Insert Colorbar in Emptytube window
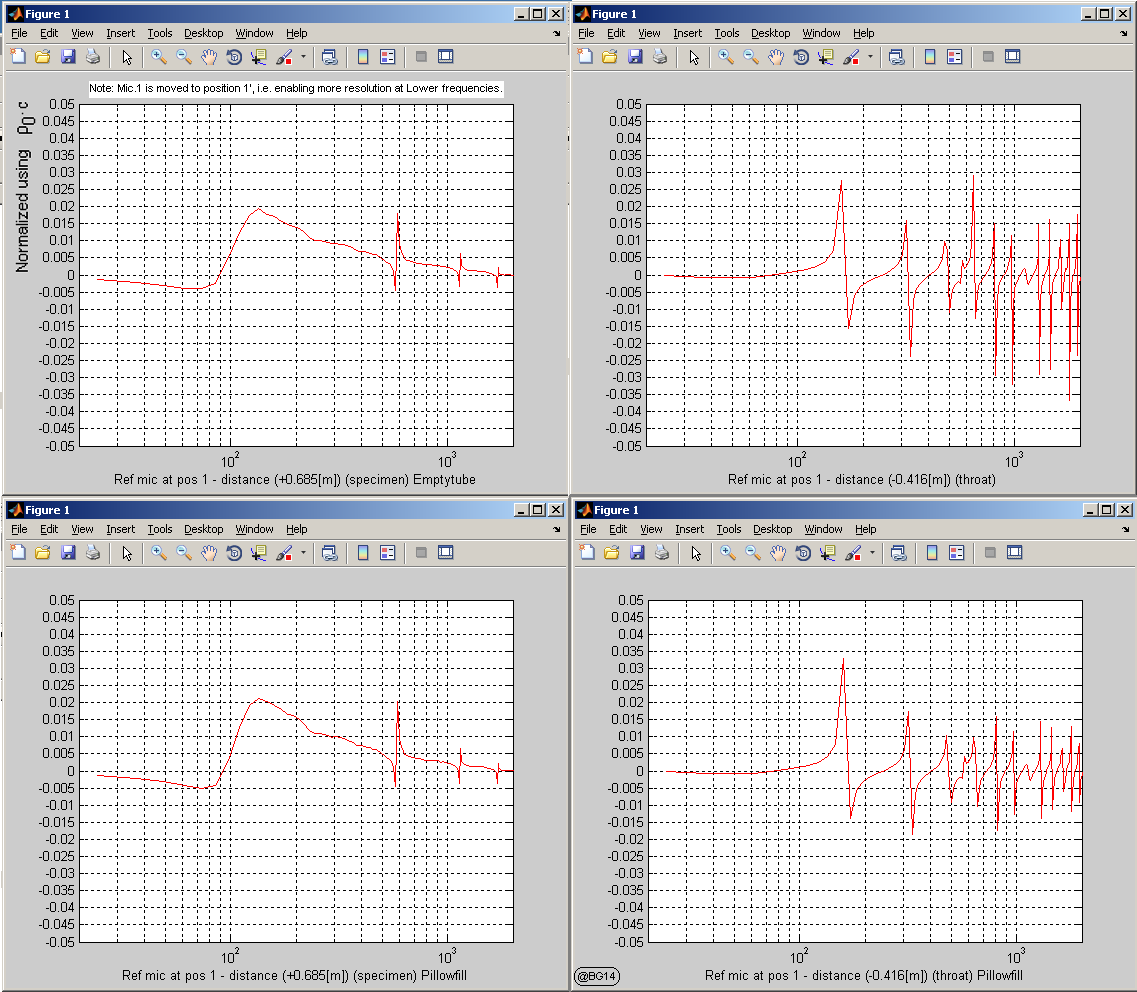This screenshot has height=992, width=1137. pyautogui.click(x=363, y=57)
